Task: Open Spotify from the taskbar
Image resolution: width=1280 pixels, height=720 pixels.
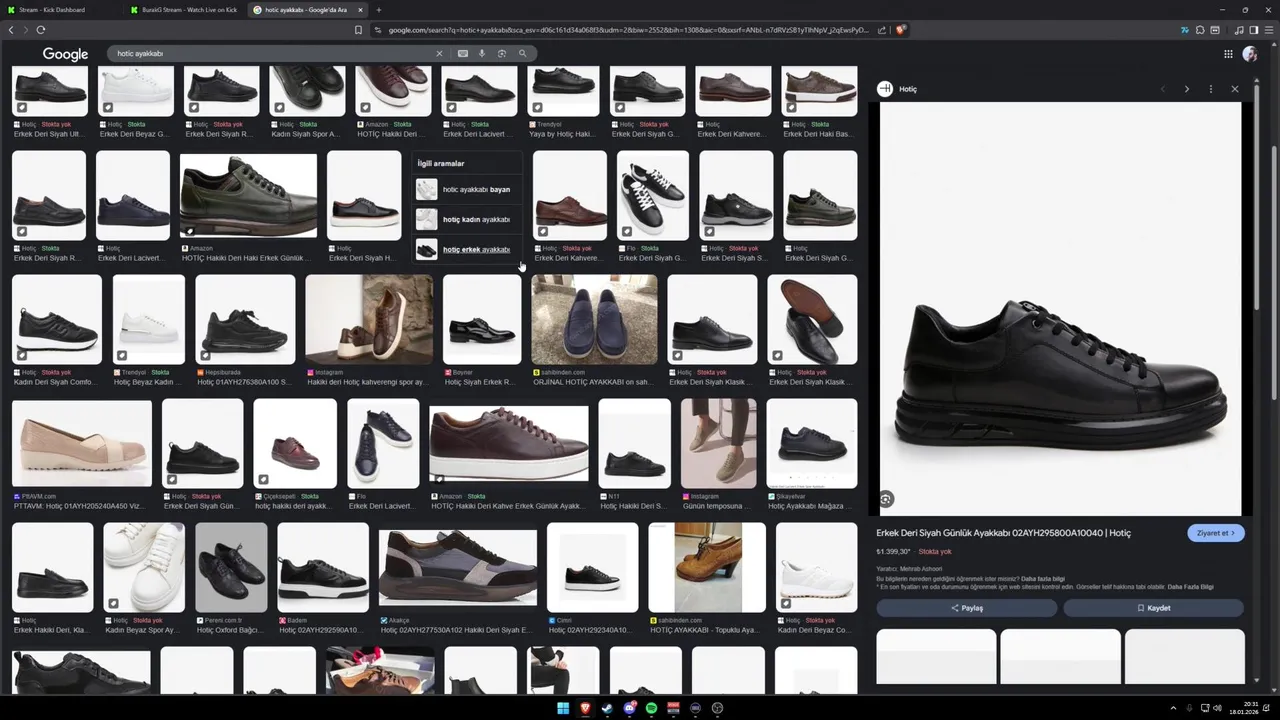Action: coord(651,708)
